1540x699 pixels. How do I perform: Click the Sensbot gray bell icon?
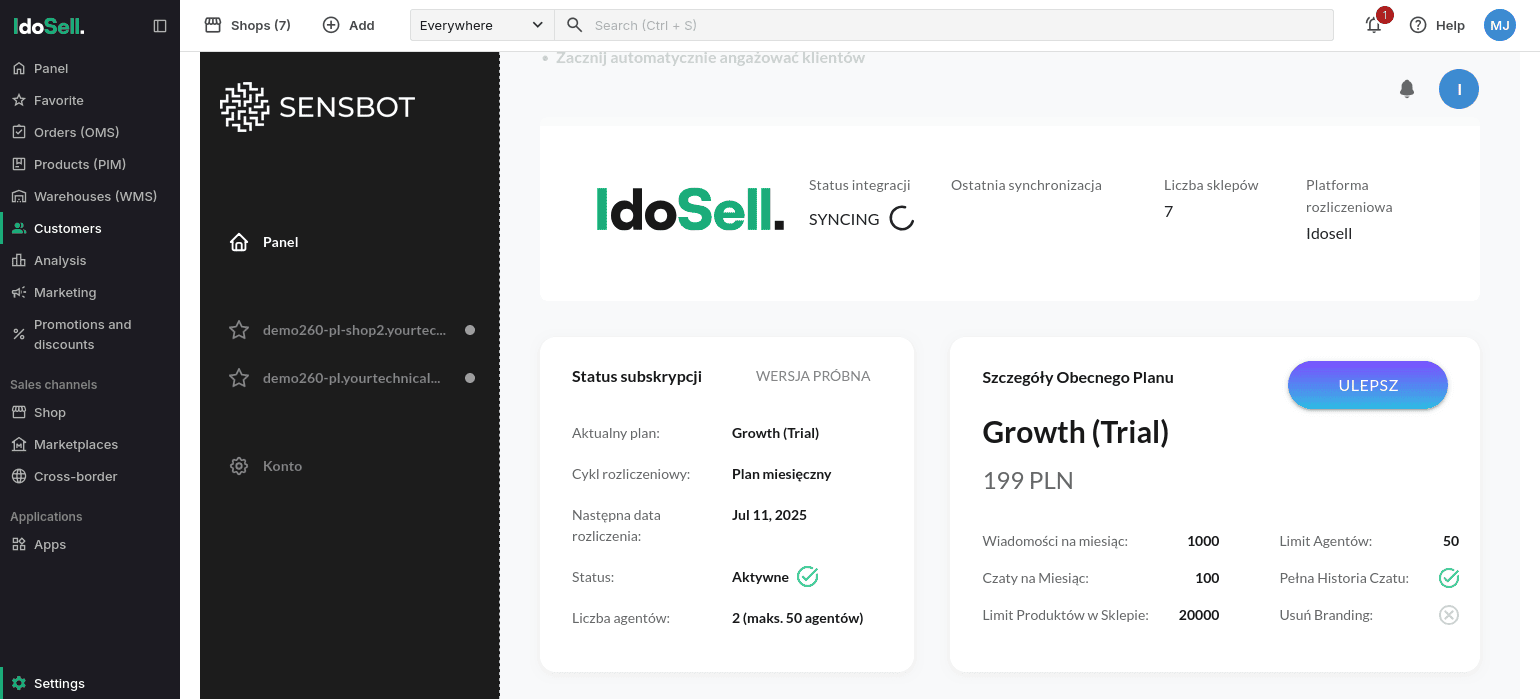(1407, 89)
